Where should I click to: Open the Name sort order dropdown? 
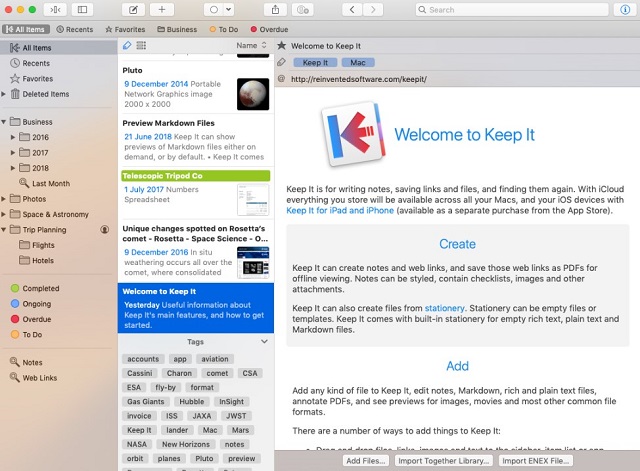[x=251, y=45]
